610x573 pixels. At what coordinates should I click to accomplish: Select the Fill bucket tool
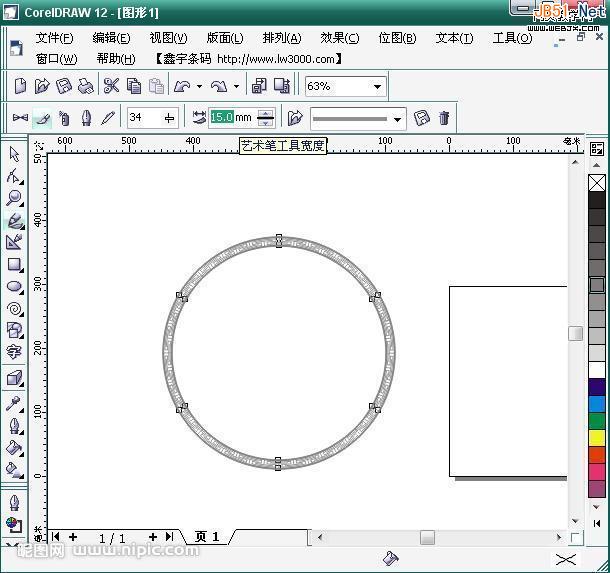[x=14, y=448]
